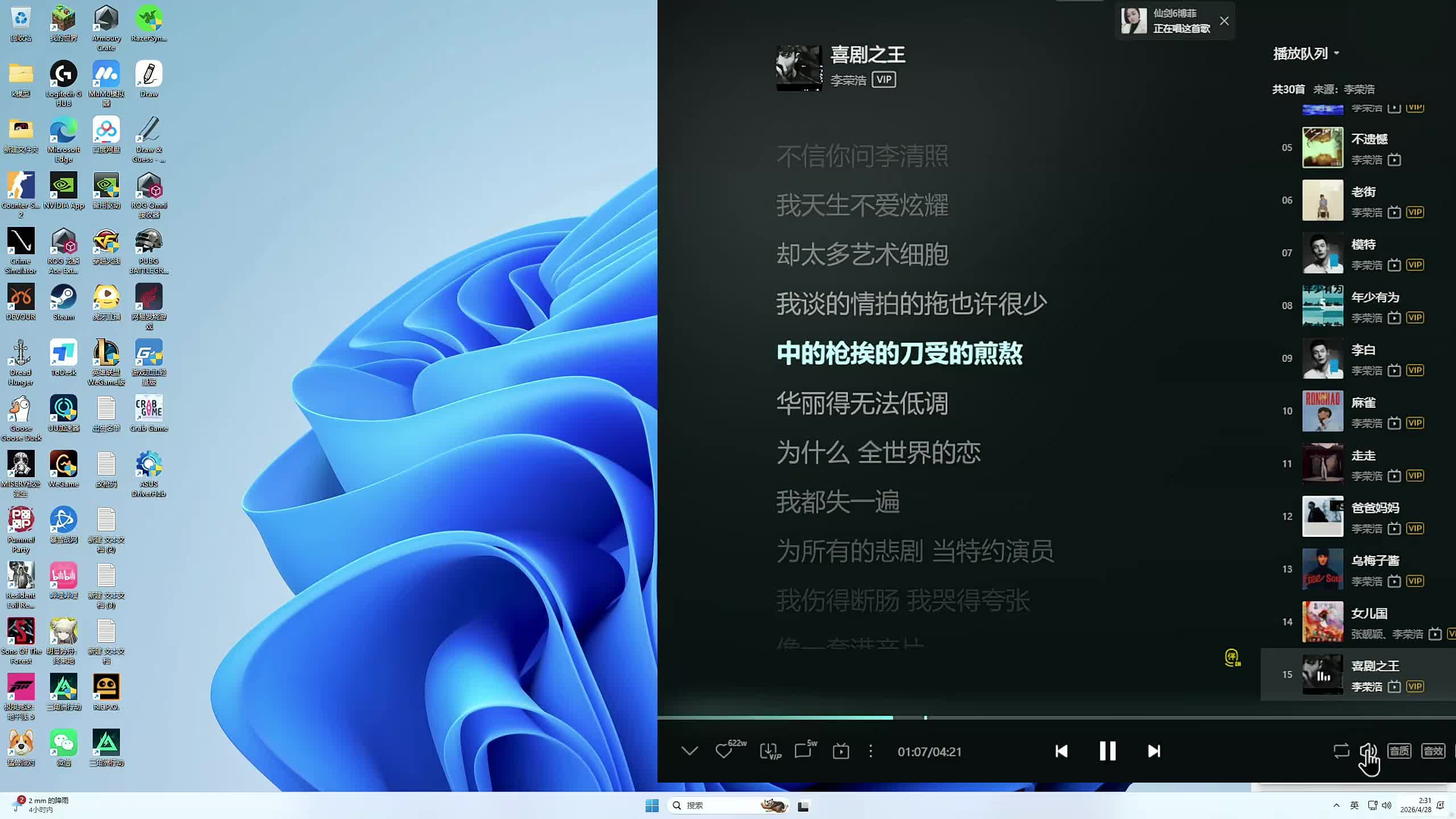1456x819 pixels.
Task: Open the MV video icon in player bar
Action: click(841, 751)
